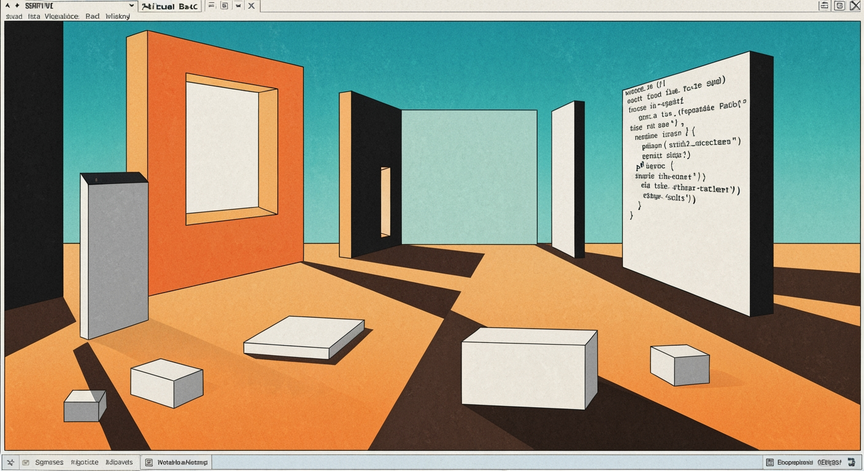Viewport: 864px width, 471px height.
Task: Select the white code text panel in the scene
Action: (687, 185)
